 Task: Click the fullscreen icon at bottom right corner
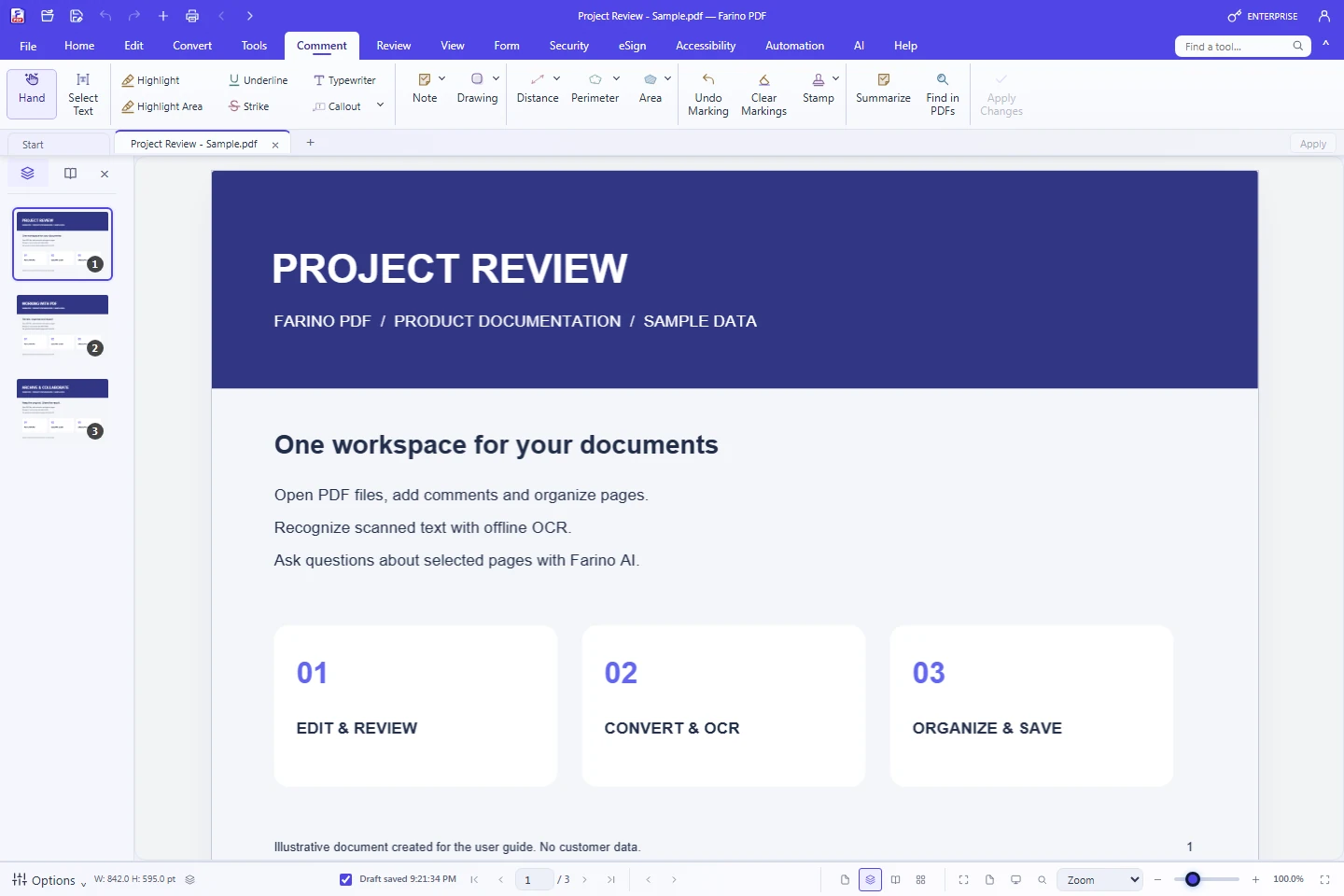pyautogui.click(x=1324, y=879)
